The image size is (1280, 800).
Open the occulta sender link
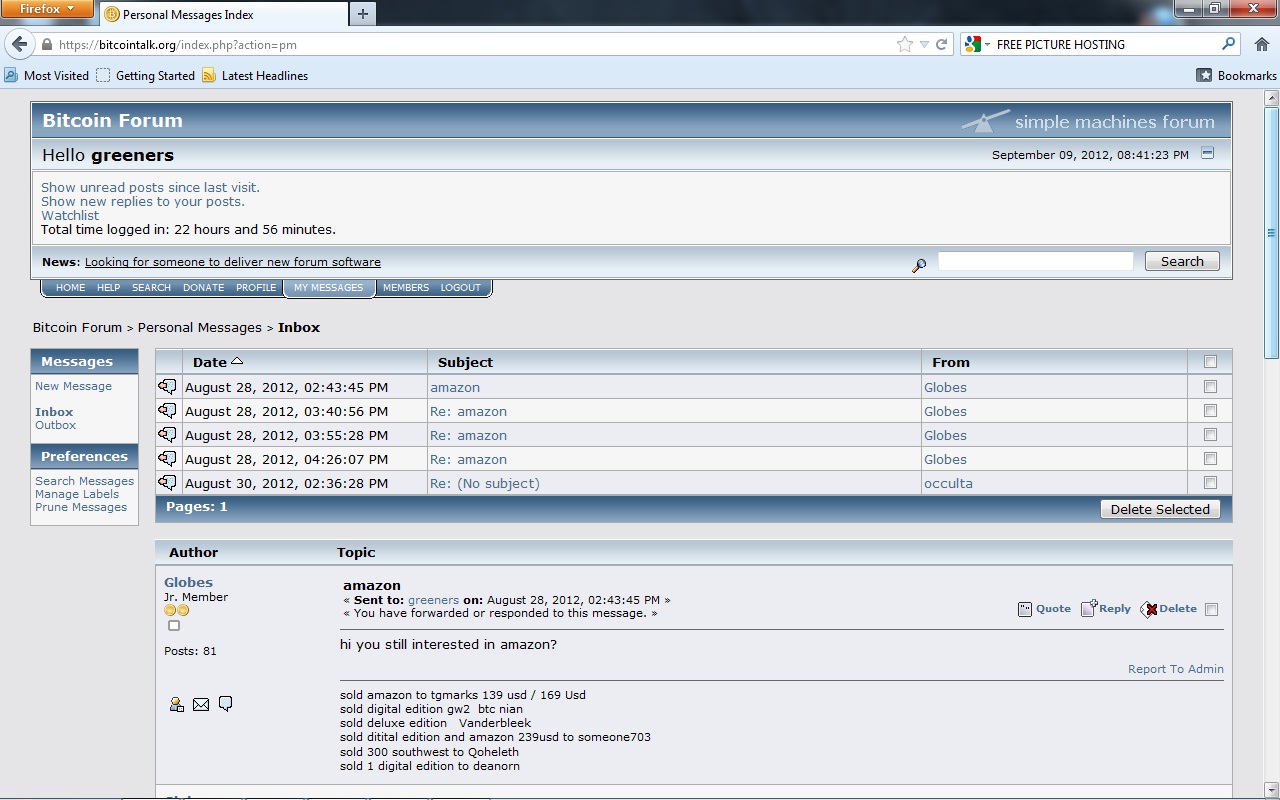coord(948,483)
